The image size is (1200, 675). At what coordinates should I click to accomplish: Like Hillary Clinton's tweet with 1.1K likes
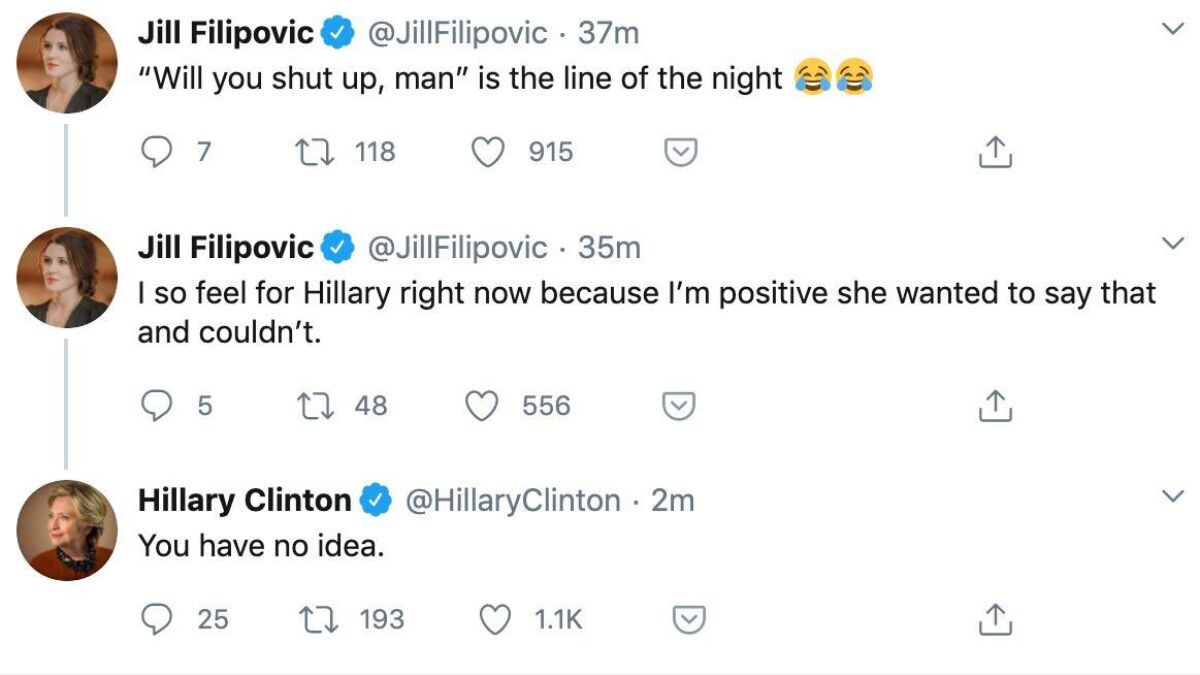[x=496, y=620]
